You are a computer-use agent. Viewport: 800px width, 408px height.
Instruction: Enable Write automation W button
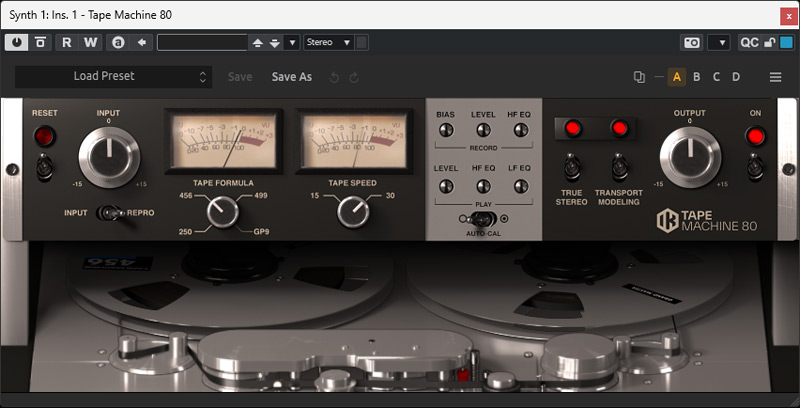click(x=90, y=42)
